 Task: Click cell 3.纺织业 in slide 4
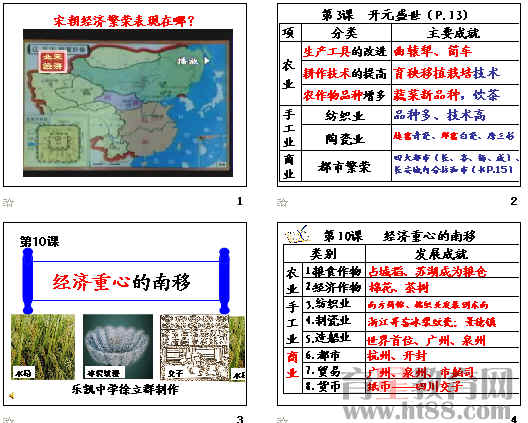[334, 304]
